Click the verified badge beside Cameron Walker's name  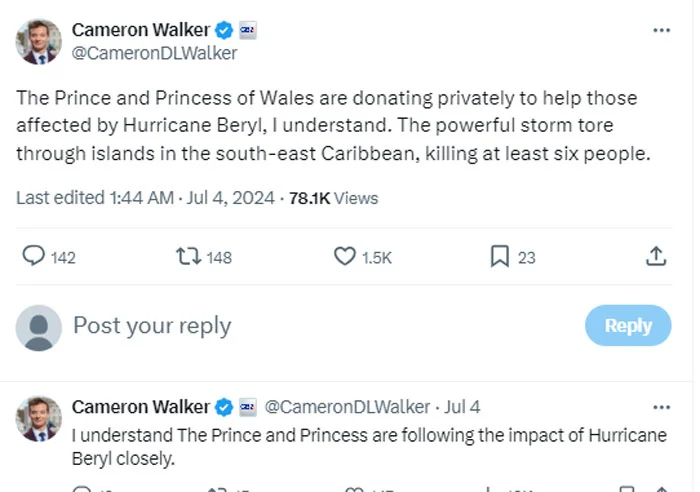coord(224,31)
